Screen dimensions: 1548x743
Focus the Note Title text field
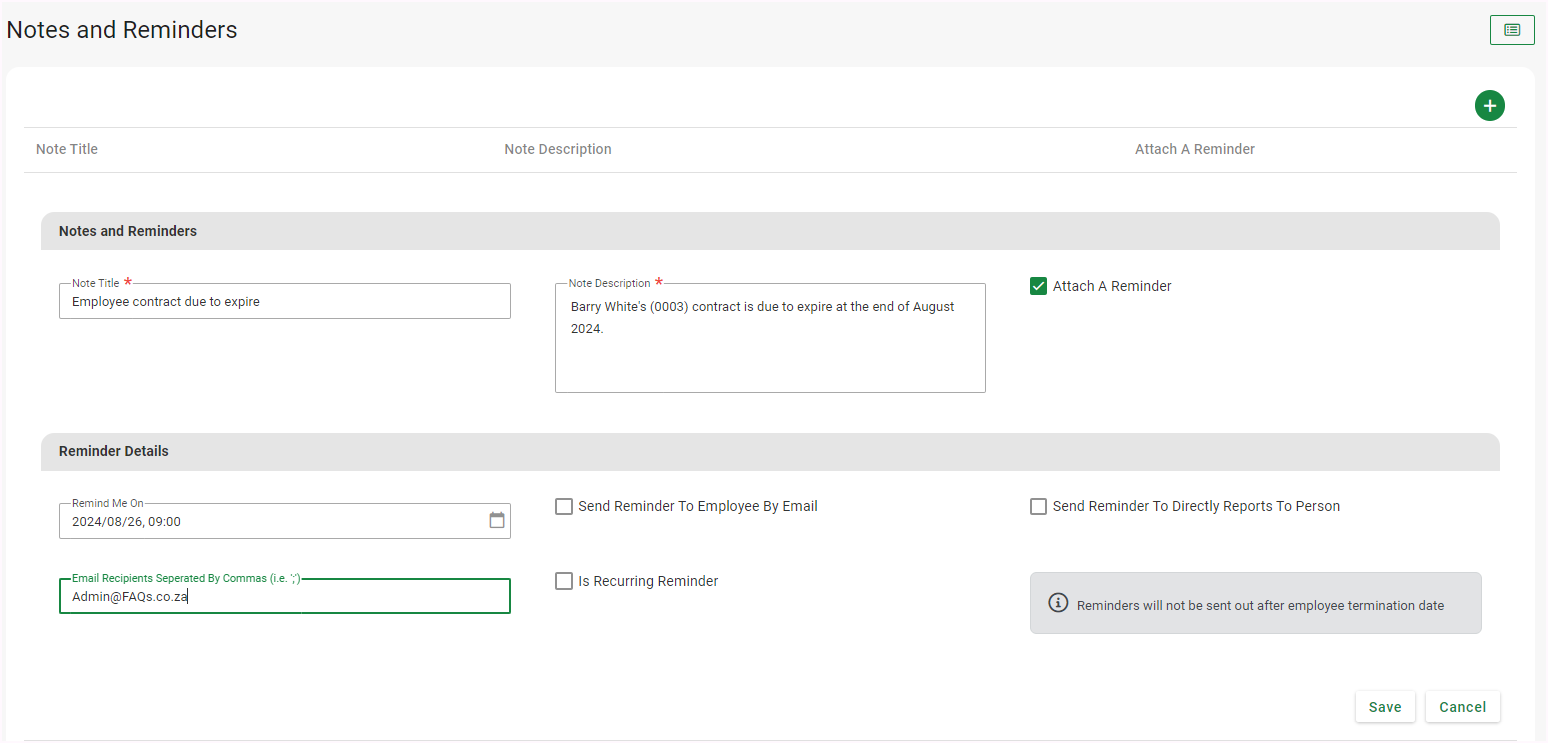click(284, 301)
